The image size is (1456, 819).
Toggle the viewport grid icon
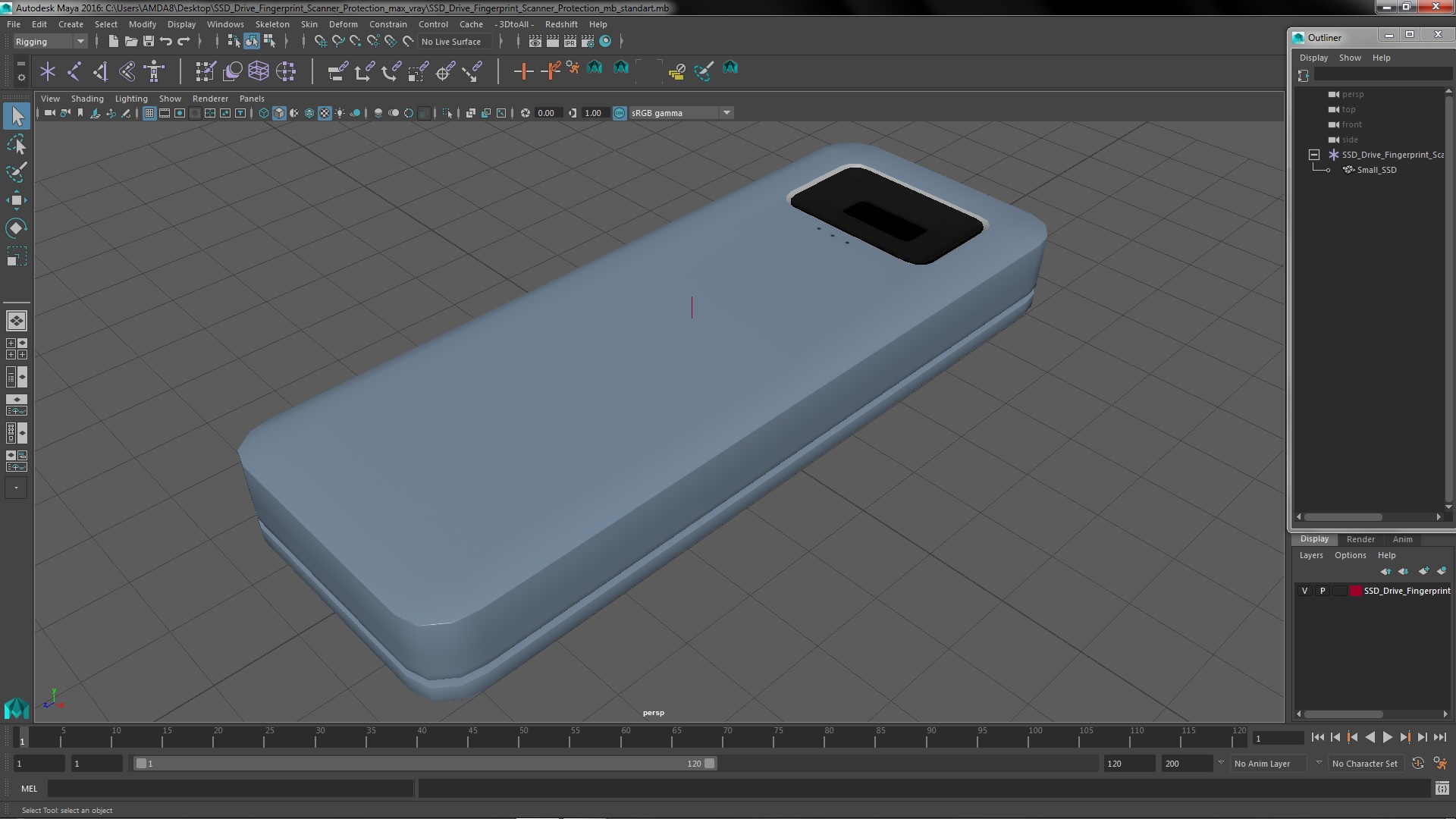[x=149, y=113]
